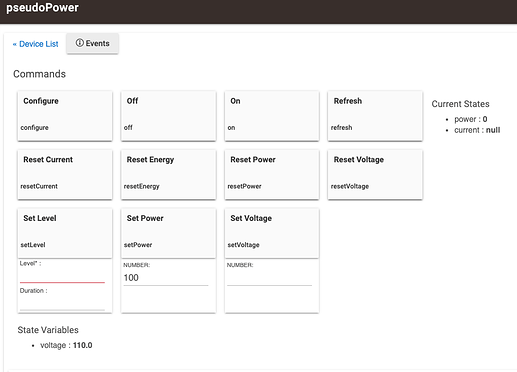Click the info icon on Events button

[79, 43]
